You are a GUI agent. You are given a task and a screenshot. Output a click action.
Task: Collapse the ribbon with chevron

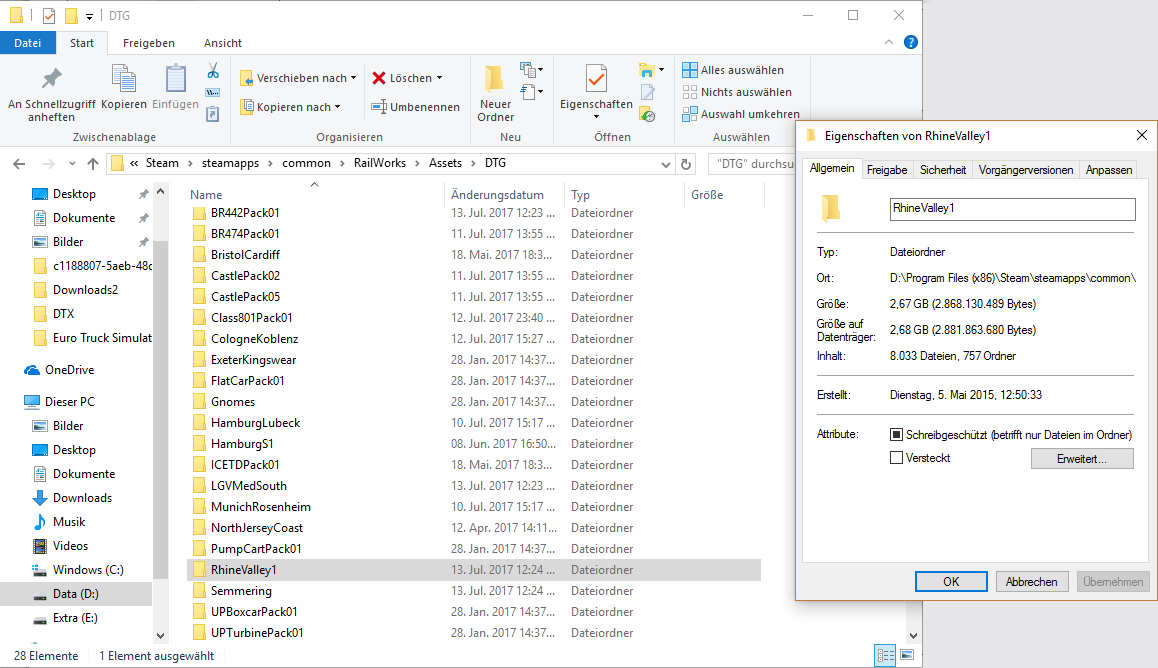(x=888, y=43)
